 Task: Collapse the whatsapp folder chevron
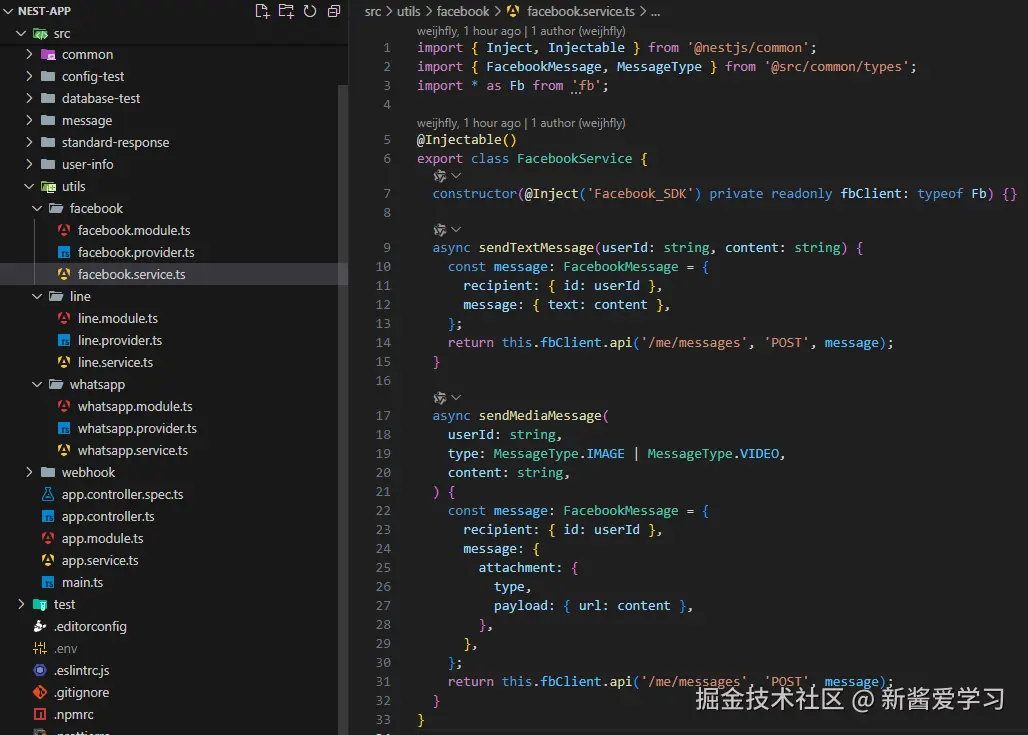tap(37, 384)
